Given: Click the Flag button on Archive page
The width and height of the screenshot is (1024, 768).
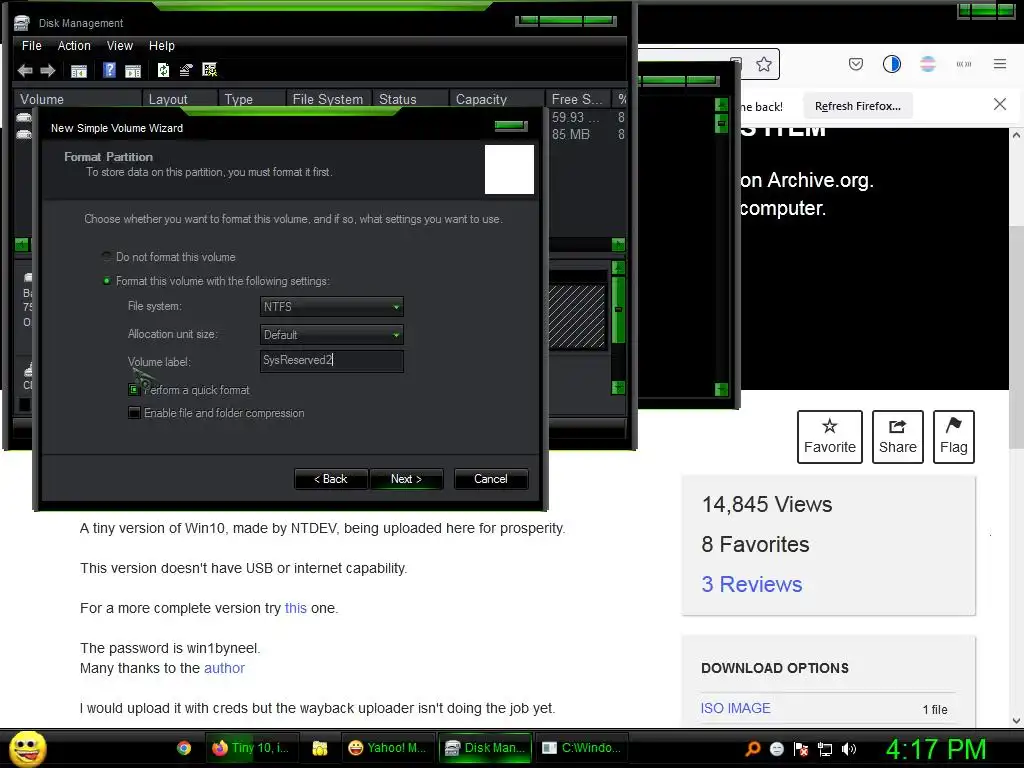Looking at the screenshot, I should click(953, 436).
